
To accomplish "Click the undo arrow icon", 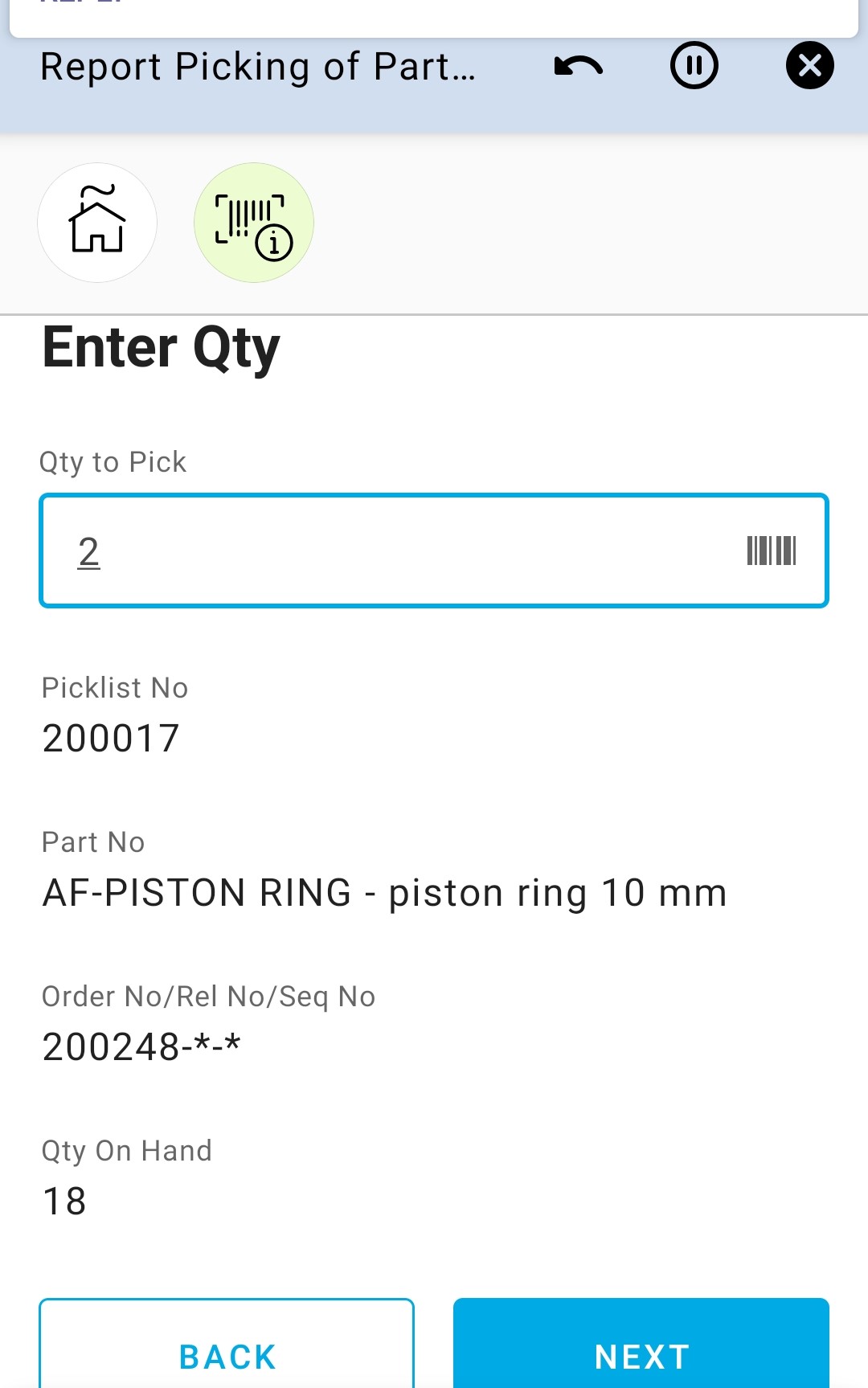I will pyautogui.click(x=578, y=66).
